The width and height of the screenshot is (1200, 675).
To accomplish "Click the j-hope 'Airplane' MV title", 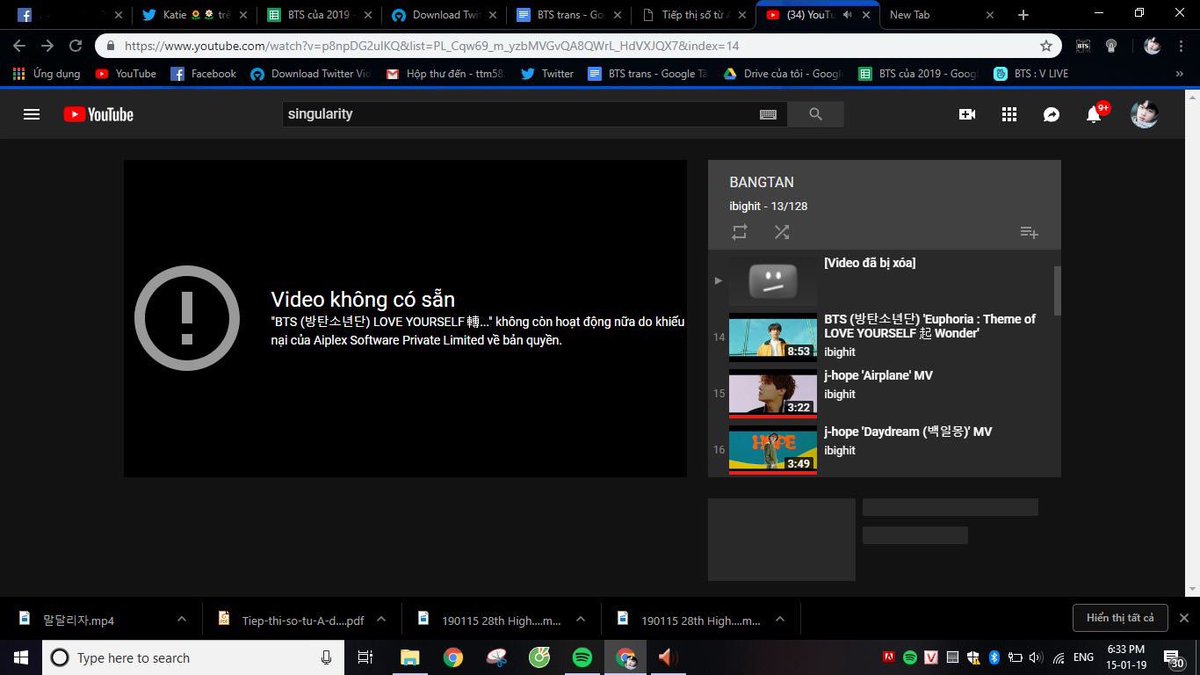I will pyautogui.click(x=878, y=376).
